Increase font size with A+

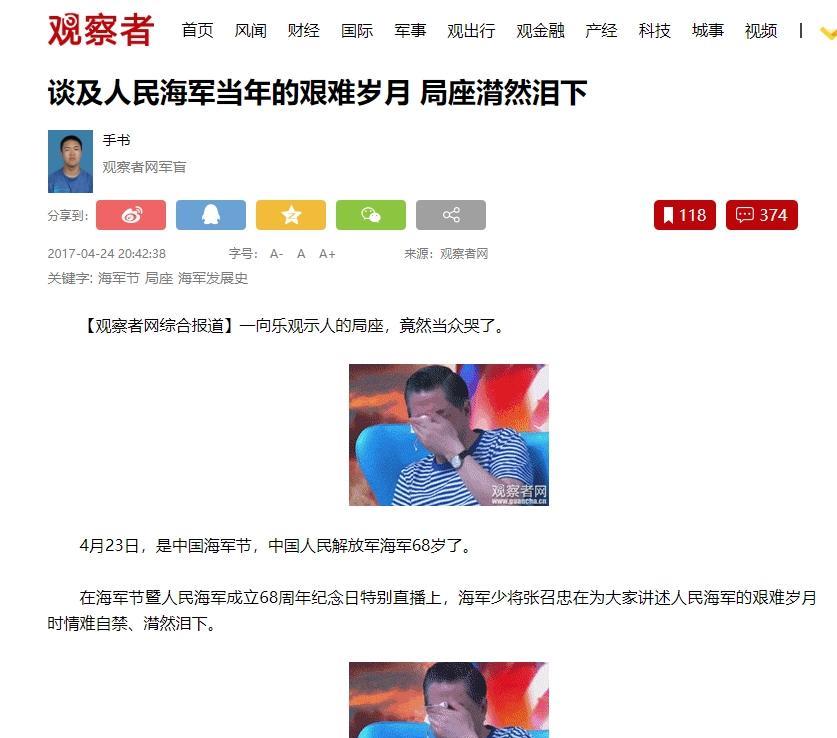pos(327,254)
